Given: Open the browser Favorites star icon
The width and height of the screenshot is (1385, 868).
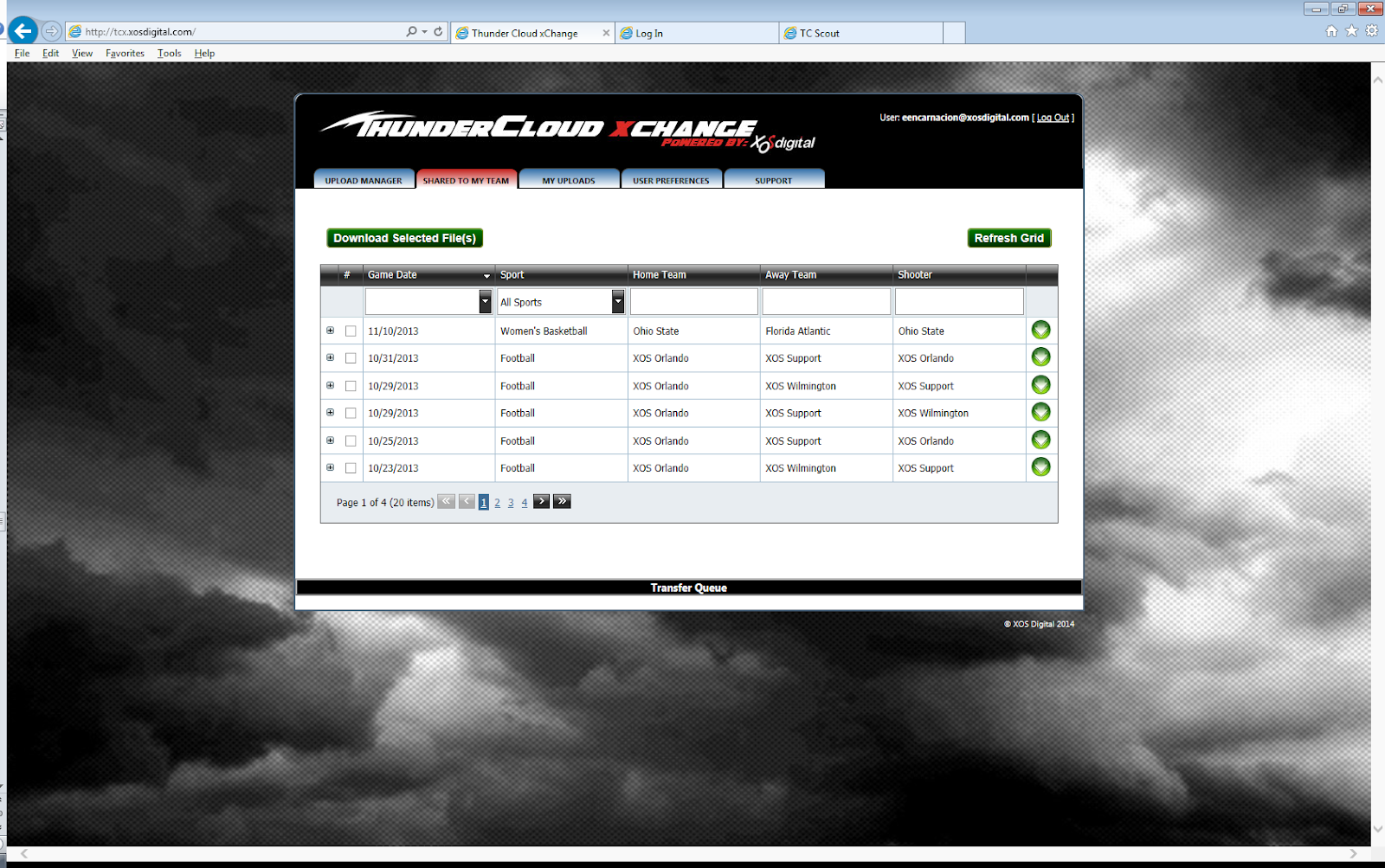Looking at the screenshot, I should [x=1351, y=31].
